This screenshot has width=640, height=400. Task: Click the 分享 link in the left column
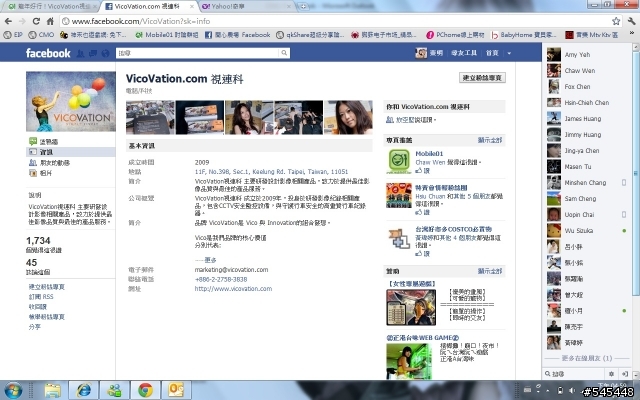[35, 327]
